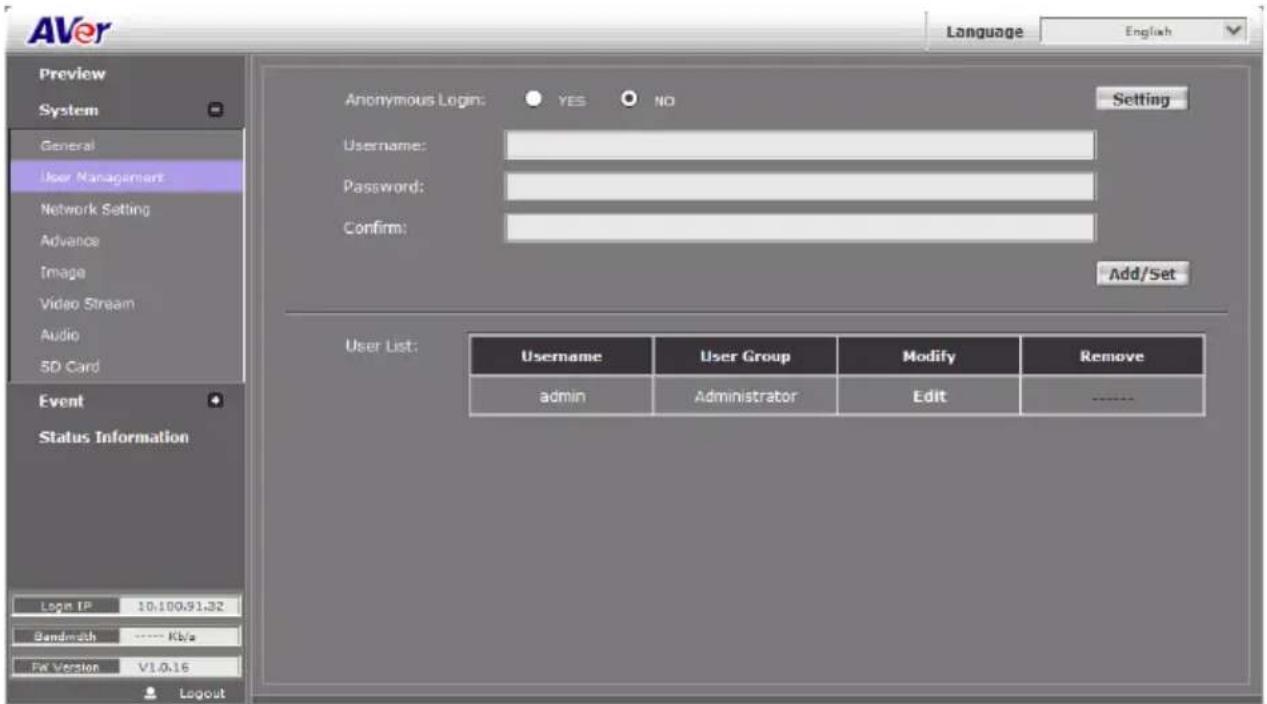
Task: Open the Audio settings page
Action: pyautogui.click(x=60, y=334)
